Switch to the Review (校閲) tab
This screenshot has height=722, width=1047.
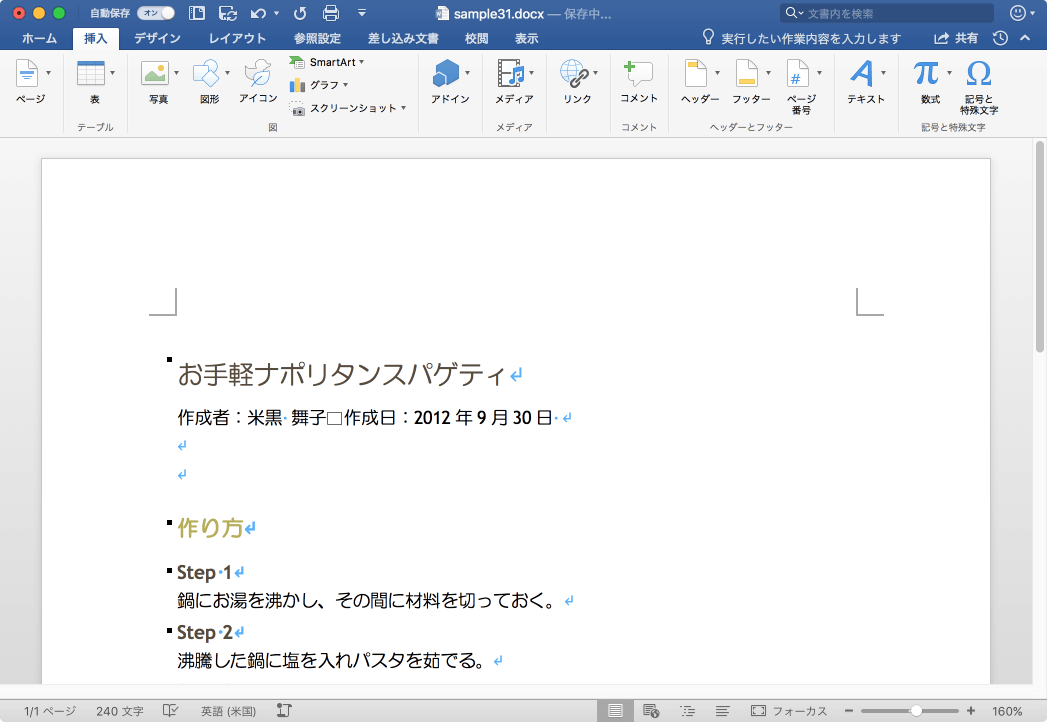click(476, 38)
